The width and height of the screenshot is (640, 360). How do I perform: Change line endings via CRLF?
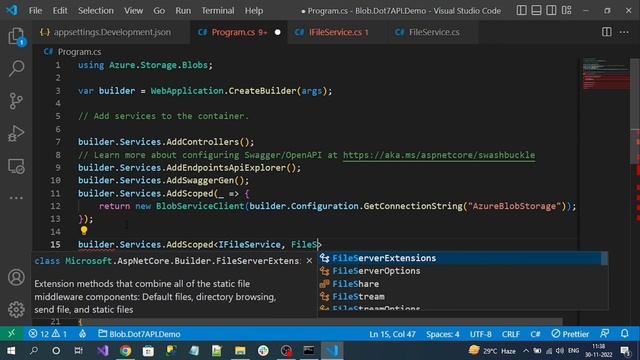click(x=511, y=334)
